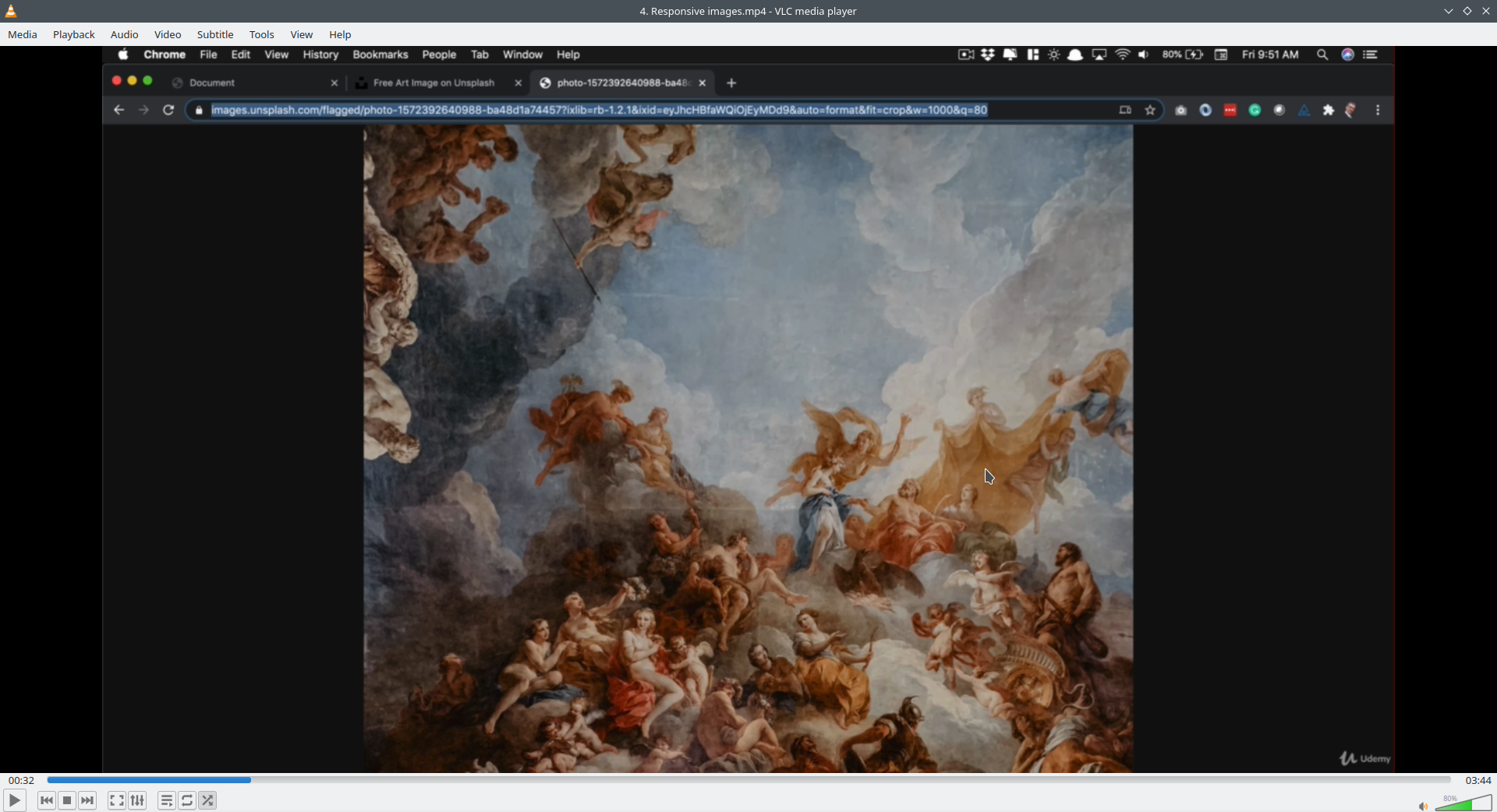
Task: Open the VLC Playback menu
Action: click(74, 34)
